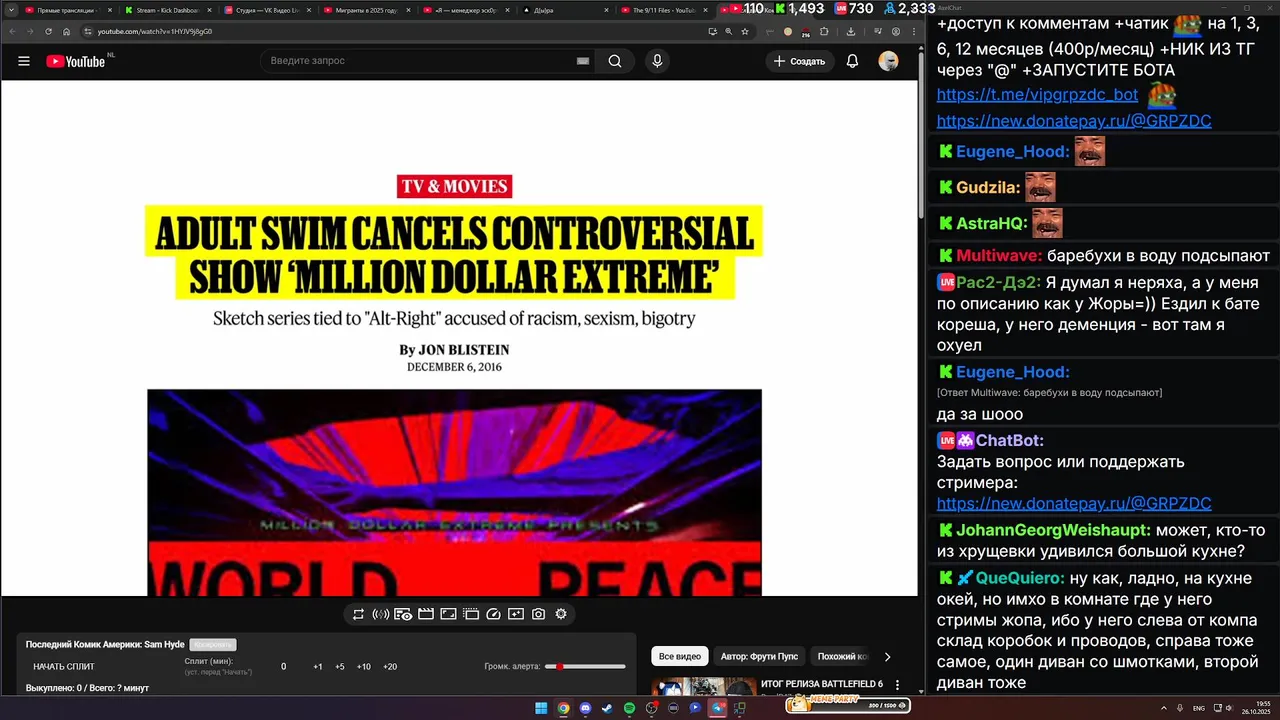The height and width of the screenshot is (720, 1280).
Task: Open YouTube notifications bell
Action: click(x=852, y=61)
